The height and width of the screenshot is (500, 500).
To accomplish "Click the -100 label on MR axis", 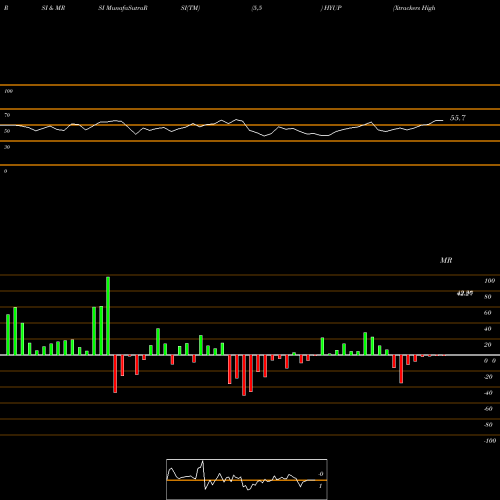I will coord(490,441).
